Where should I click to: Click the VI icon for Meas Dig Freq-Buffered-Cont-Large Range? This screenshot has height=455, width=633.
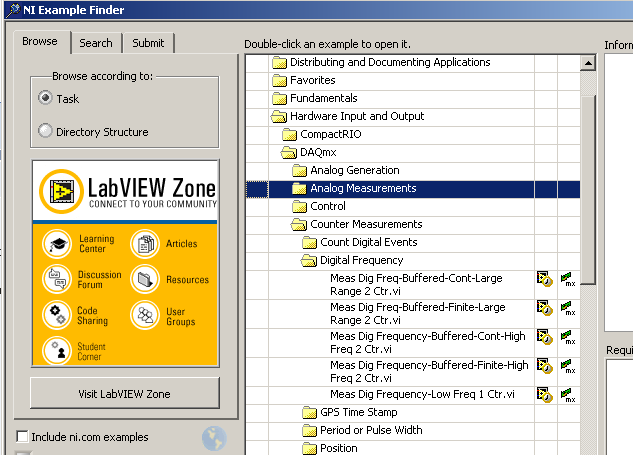[x=545, y=279]
